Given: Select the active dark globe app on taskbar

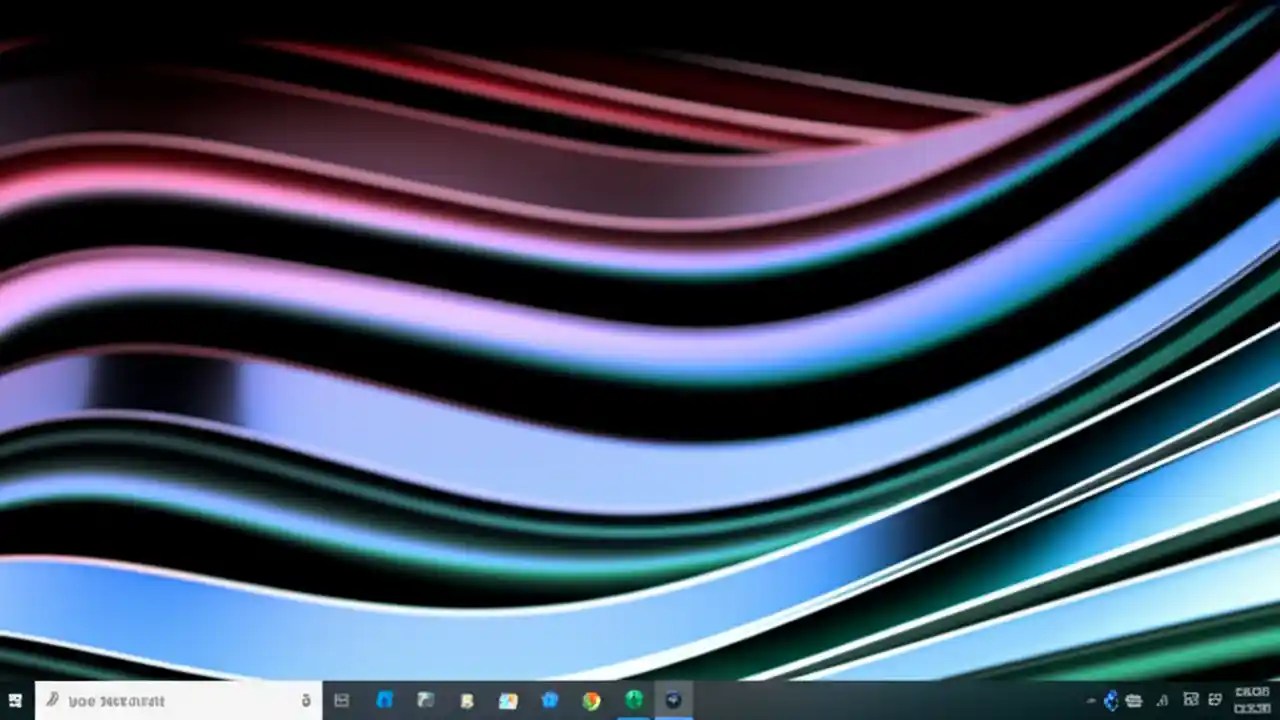Looking at the screenshot, I should click(x=673, y=701).
